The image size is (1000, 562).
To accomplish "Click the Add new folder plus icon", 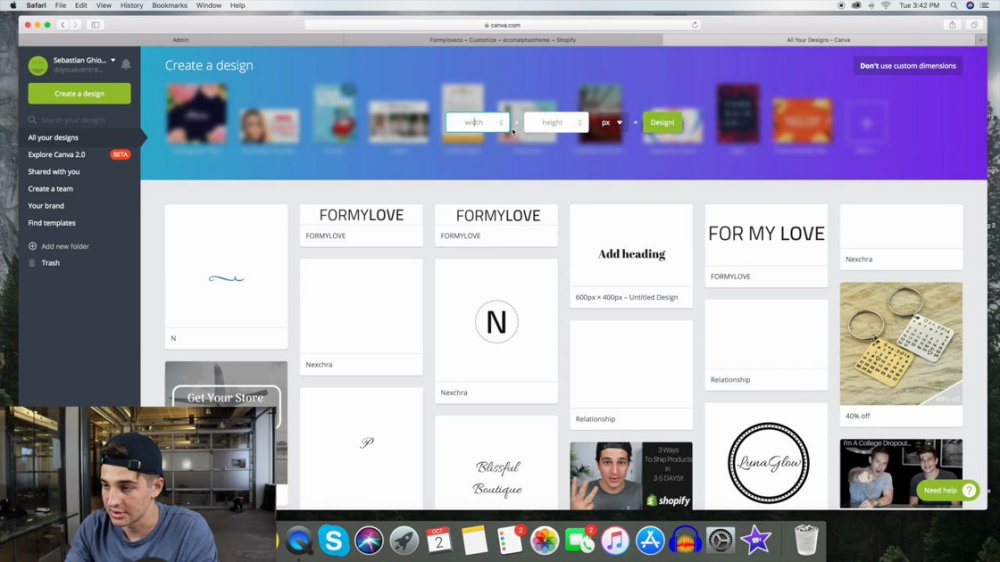I will click(33, 246).
